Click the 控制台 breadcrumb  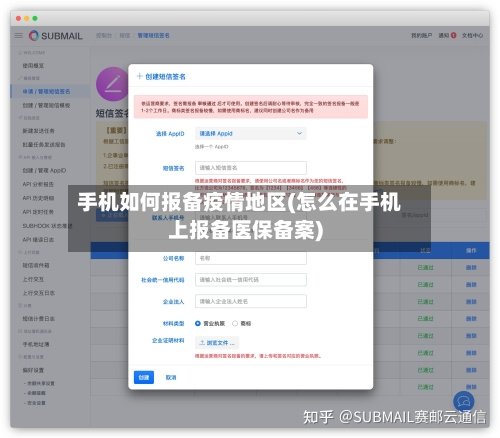[104, 35]
